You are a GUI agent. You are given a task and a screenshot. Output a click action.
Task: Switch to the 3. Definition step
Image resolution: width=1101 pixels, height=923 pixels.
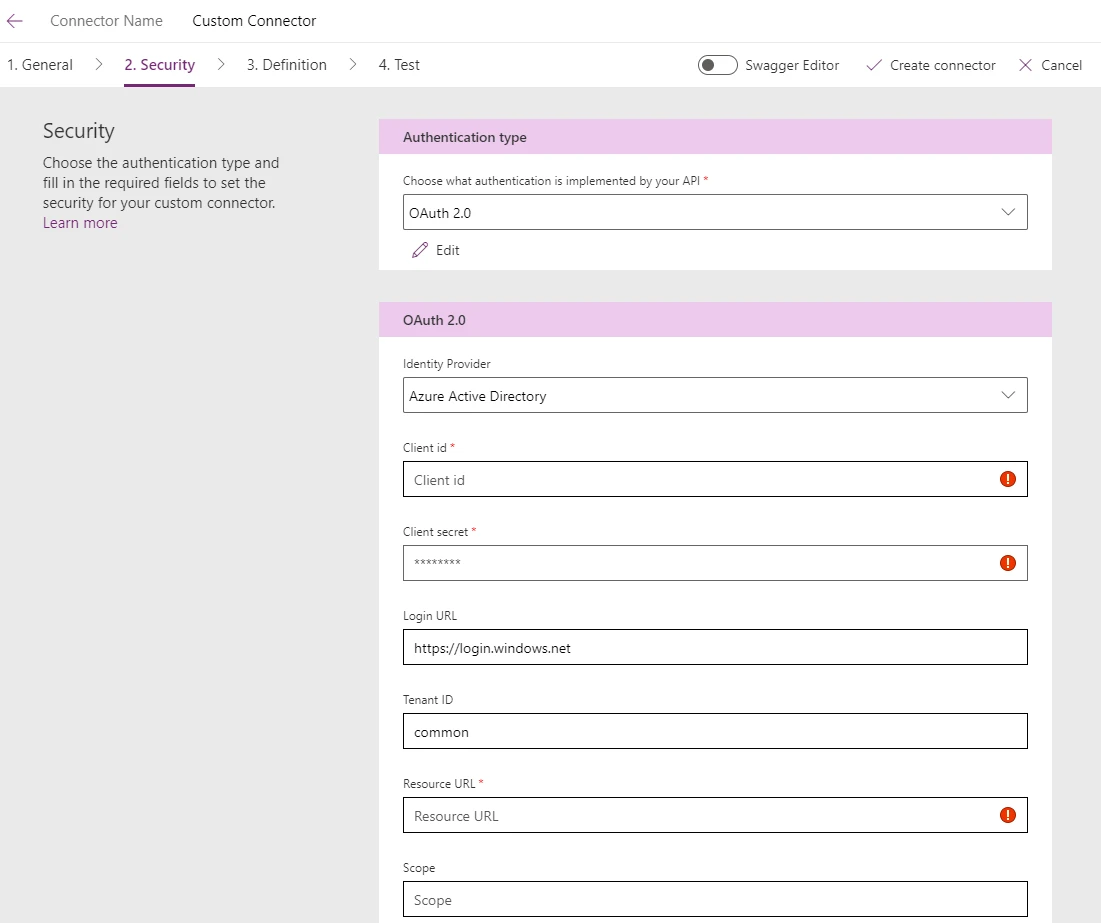[x=286, y=64]
